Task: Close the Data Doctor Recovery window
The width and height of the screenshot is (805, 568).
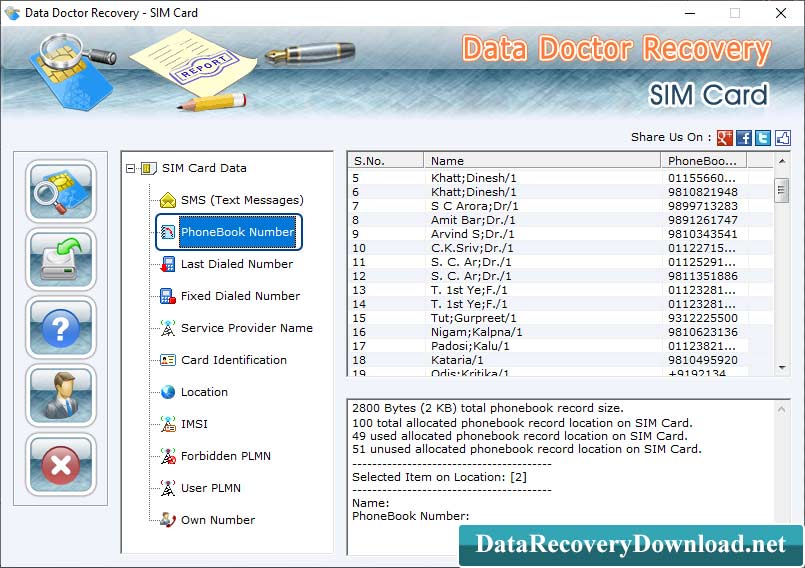Action: click(781, 13)
